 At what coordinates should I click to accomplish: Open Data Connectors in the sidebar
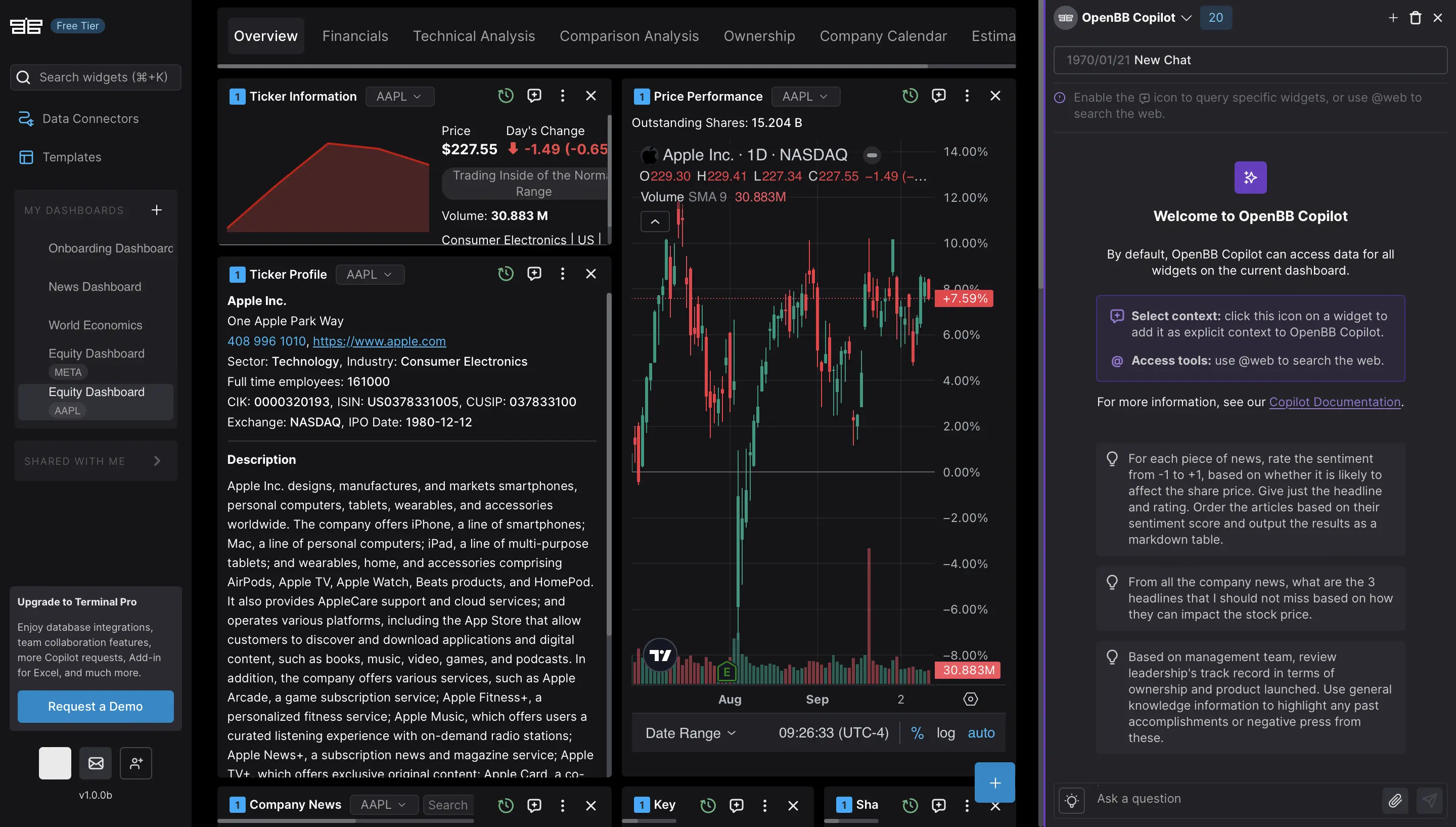79,118
